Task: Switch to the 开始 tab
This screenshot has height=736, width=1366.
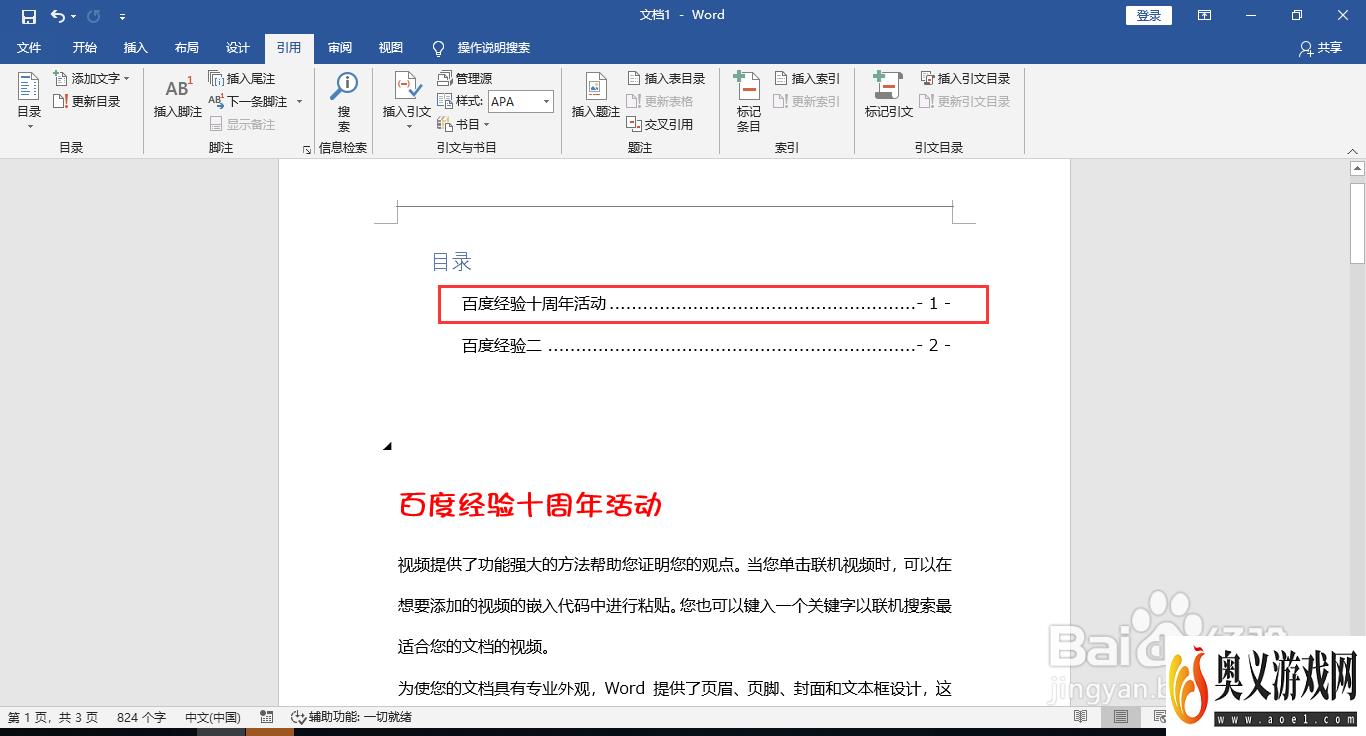Action: tap(85, 48)
